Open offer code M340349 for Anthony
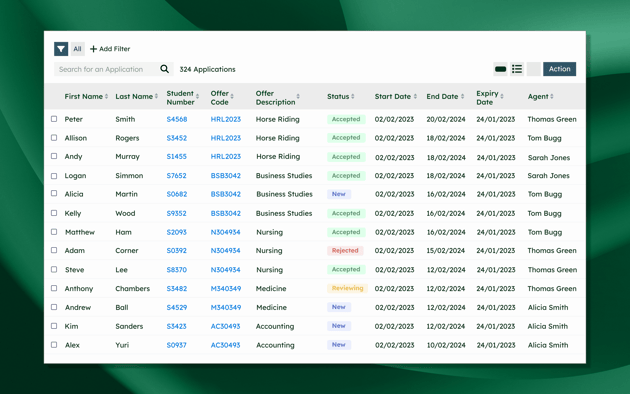The width and height of the screenshot is (630, 394). (x=226, y=289)
